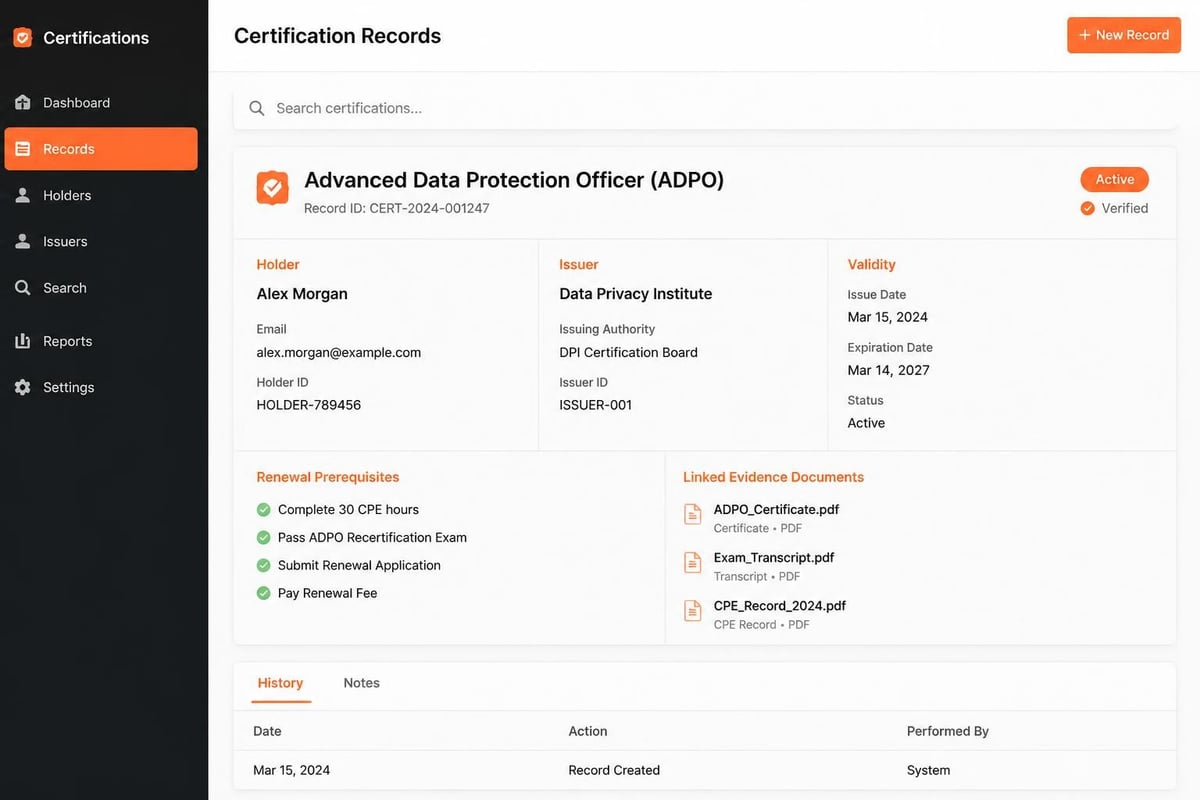Focus the Search certifications input field

(x=704, y=108)
